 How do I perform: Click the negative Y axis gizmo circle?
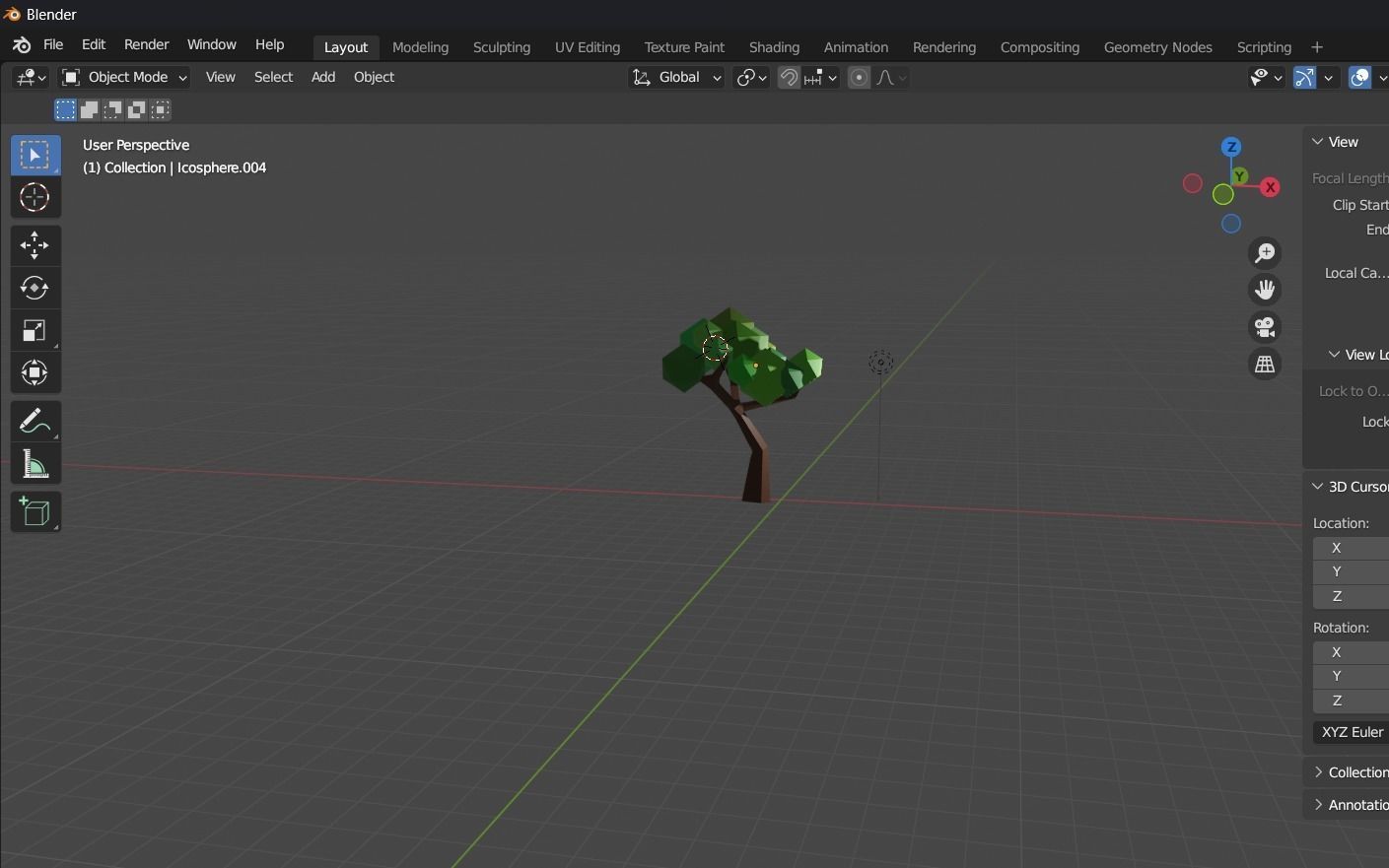[1223, 195]
